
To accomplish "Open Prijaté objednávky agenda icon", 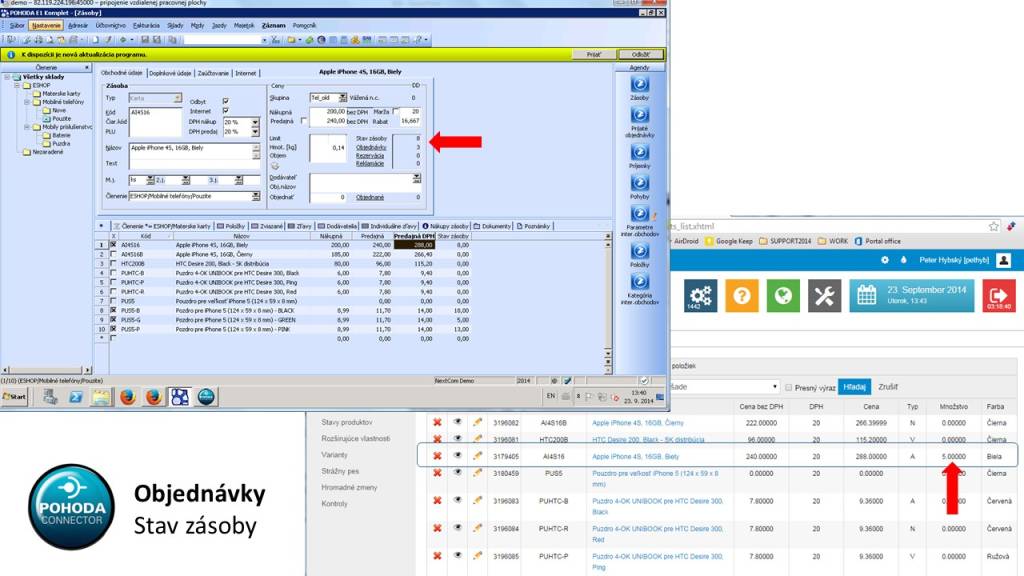I will click(x=639, y=115).
